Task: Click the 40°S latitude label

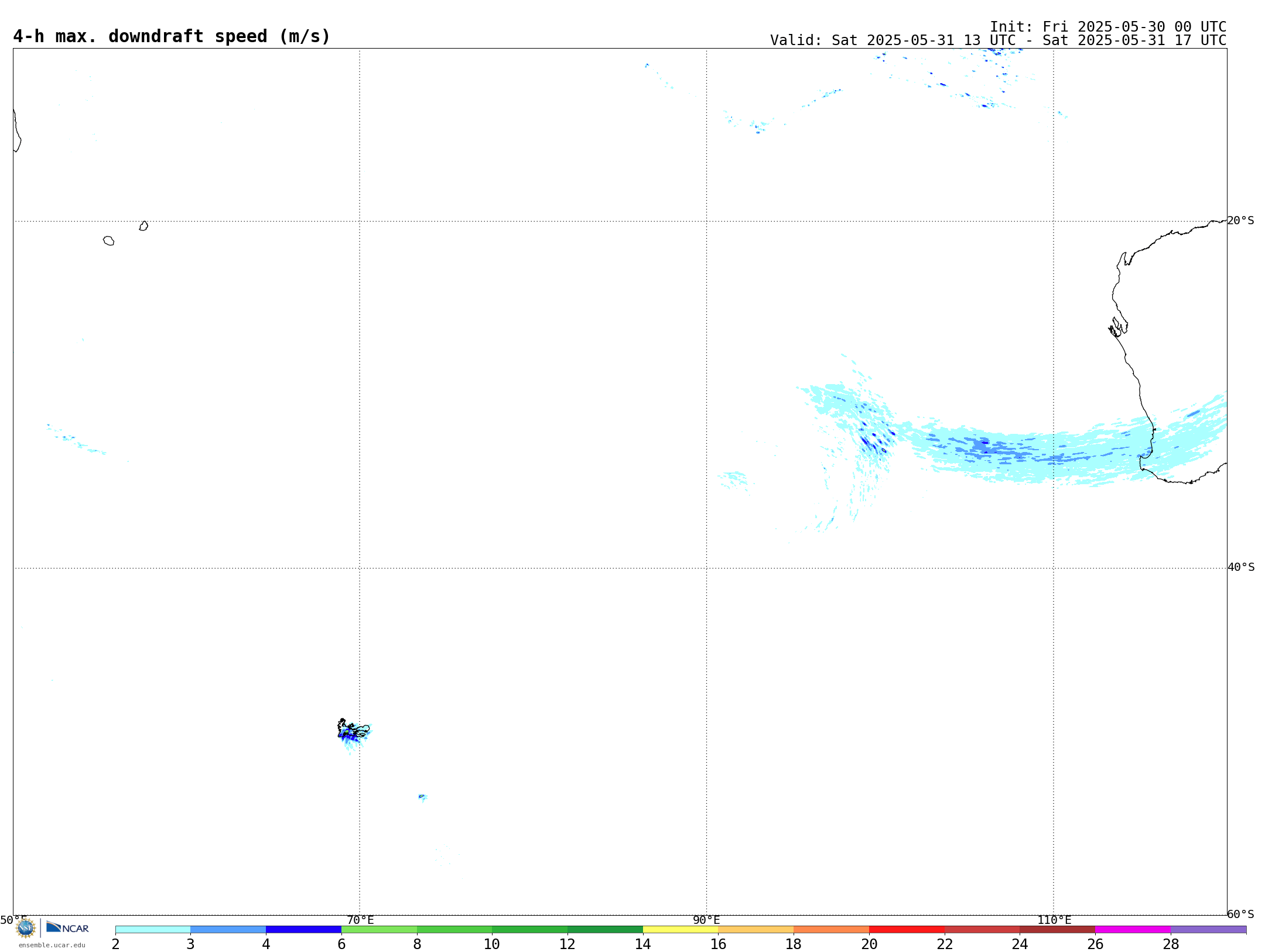Action: pos(1241,567)
